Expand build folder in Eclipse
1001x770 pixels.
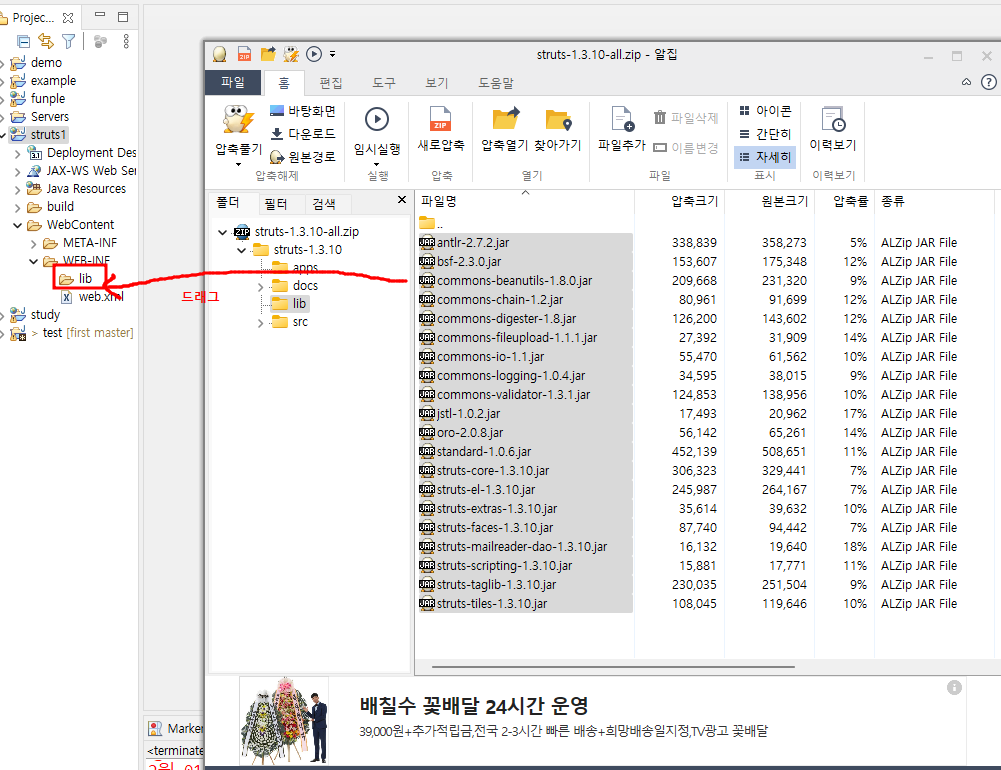pos(17,208)
